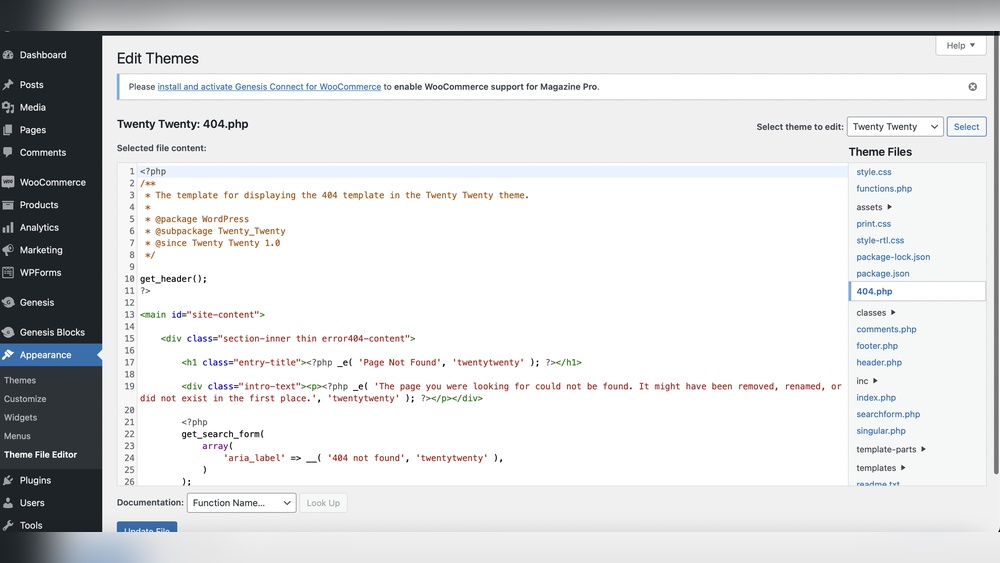This screenshot has width=1000, height=563.
Task: Open the Function Name documentation dropdown
Action: [241, 502]
